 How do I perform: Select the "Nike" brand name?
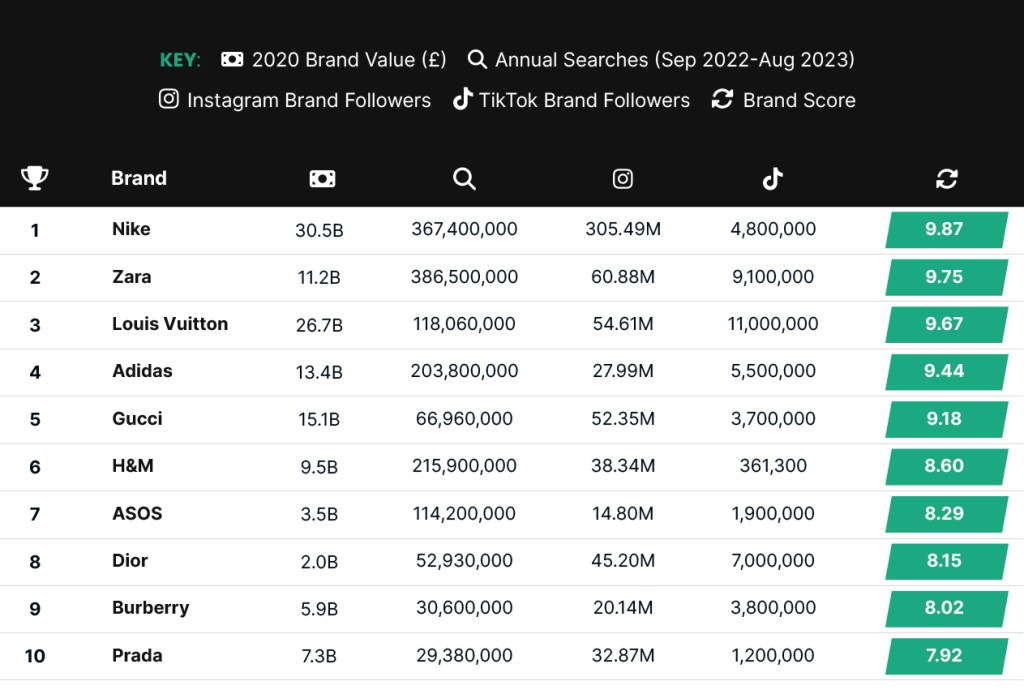click(x=131, y=229)
